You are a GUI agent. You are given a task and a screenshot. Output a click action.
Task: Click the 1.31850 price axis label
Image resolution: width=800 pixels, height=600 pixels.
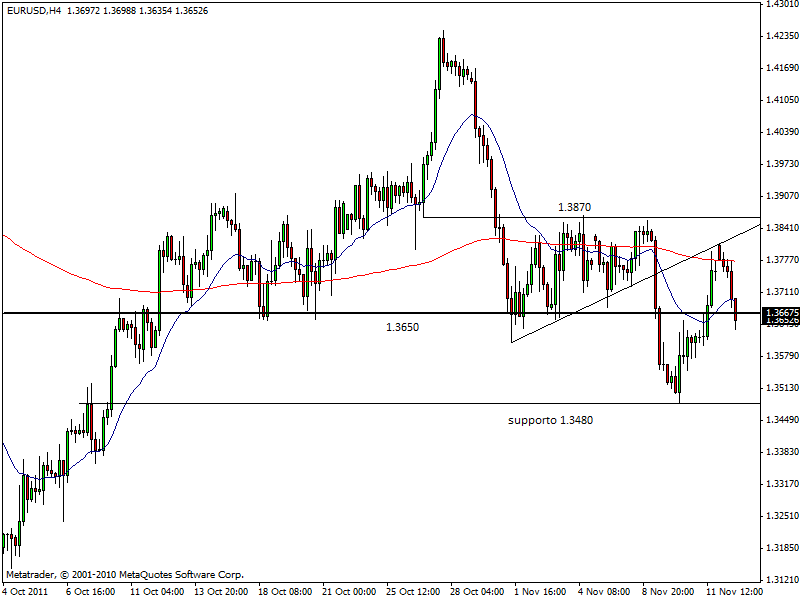tap(779, 548)
